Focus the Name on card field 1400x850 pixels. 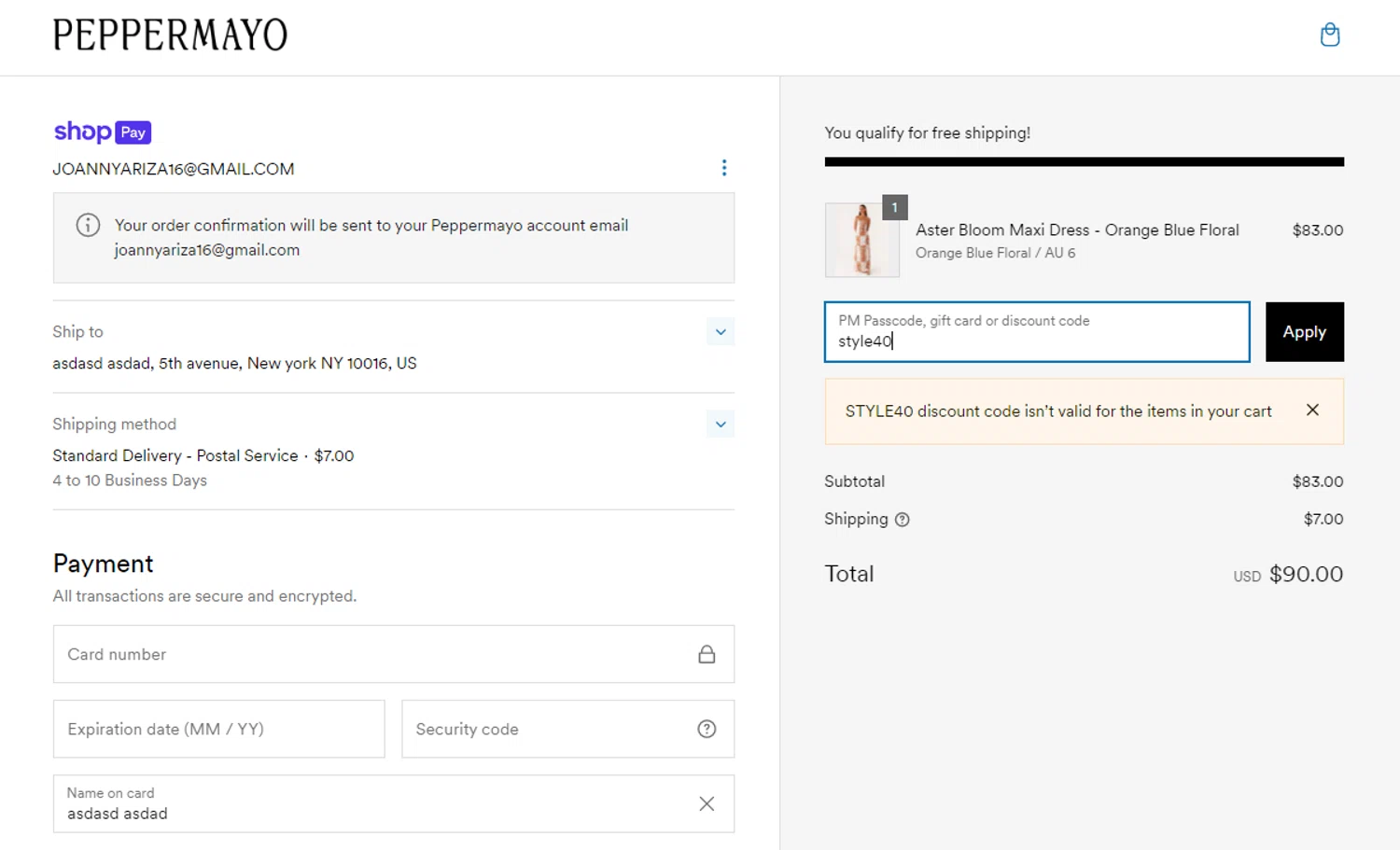(x=394, y=803)
